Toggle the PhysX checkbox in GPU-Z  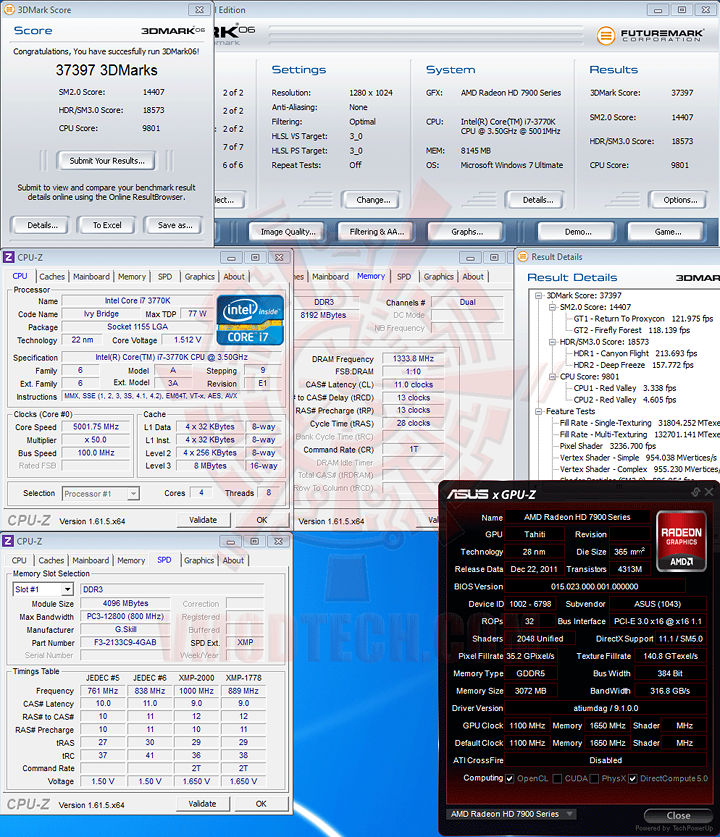click(595, 778)
